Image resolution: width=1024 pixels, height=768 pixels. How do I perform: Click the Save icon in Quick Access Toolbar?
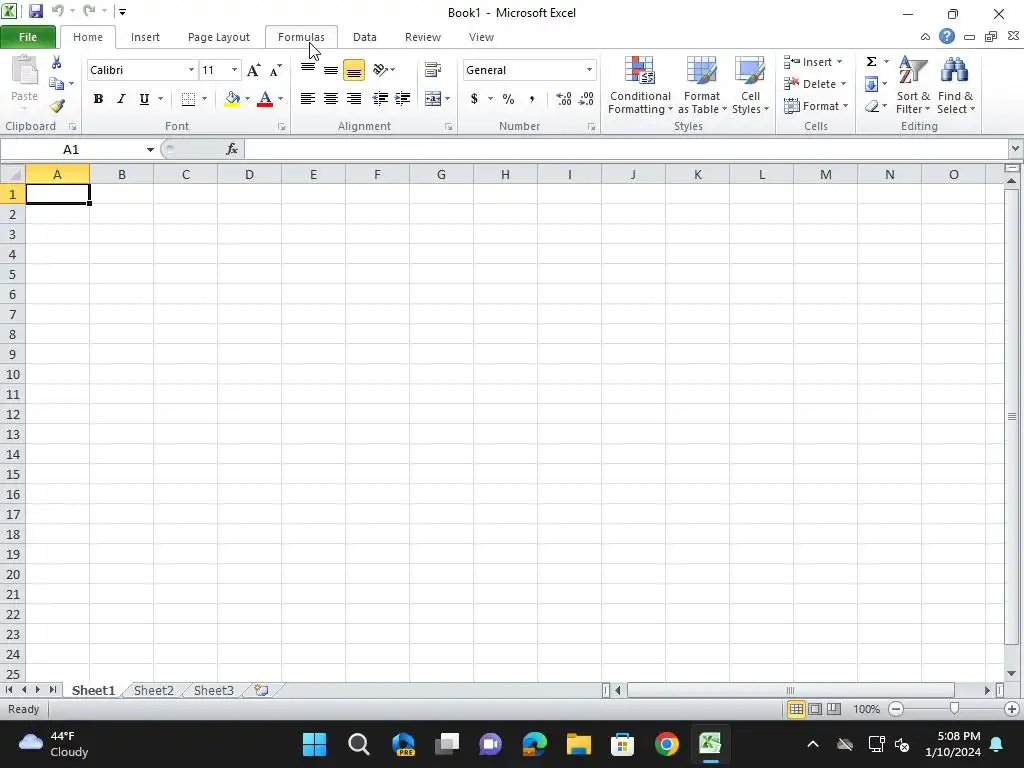click(35, 11)
